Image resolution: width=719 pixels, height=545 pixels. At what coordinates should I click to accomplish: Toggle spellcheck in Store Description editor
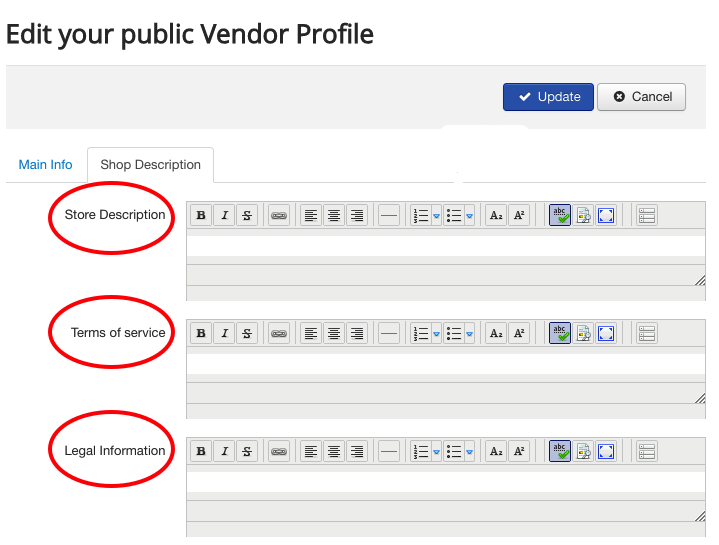[x=560, y=215]
